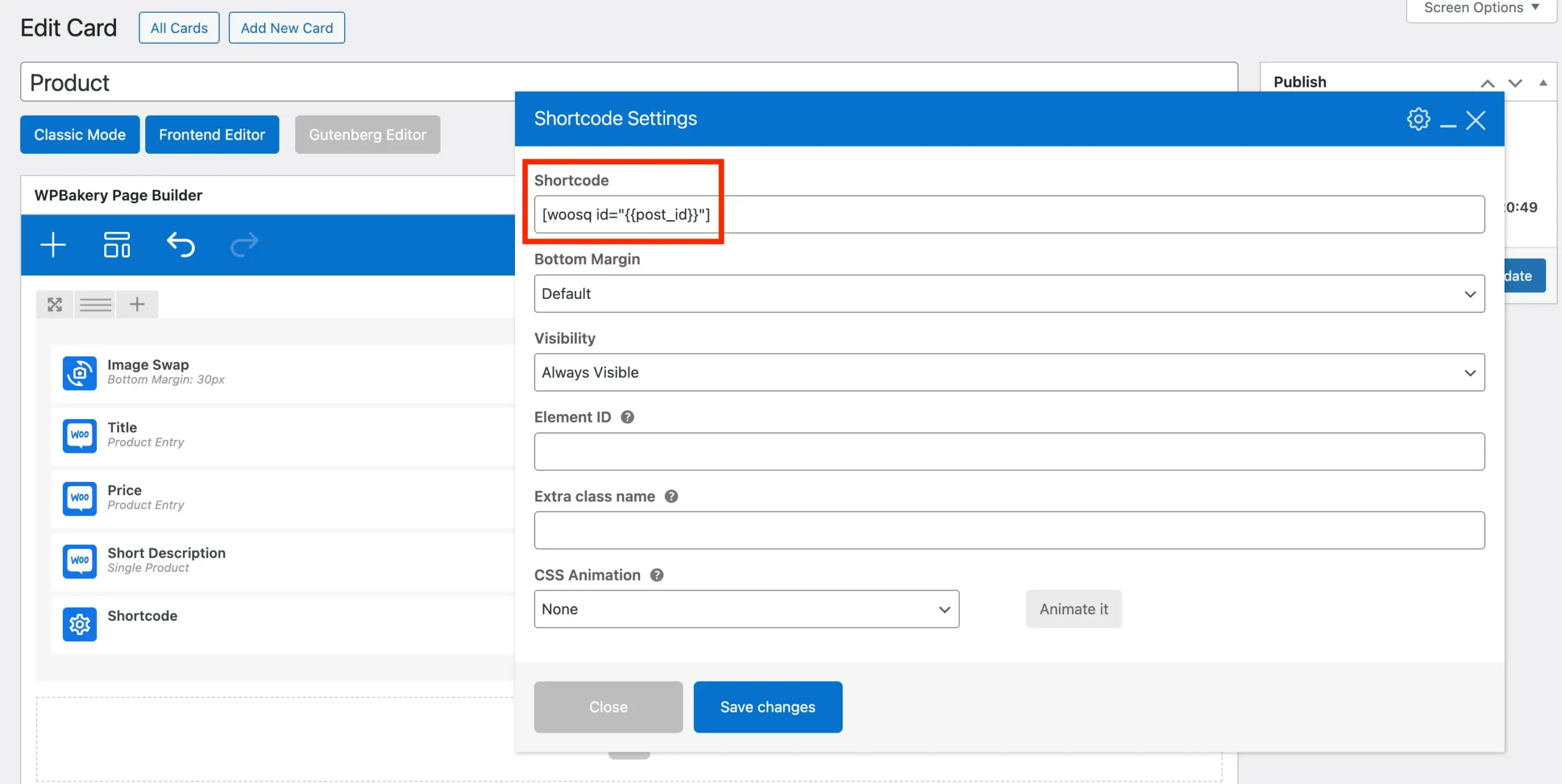Click the row move cross-arrows handle icon
The height and width of the screenshot is (784, 1562).
[x=55, y=304]
